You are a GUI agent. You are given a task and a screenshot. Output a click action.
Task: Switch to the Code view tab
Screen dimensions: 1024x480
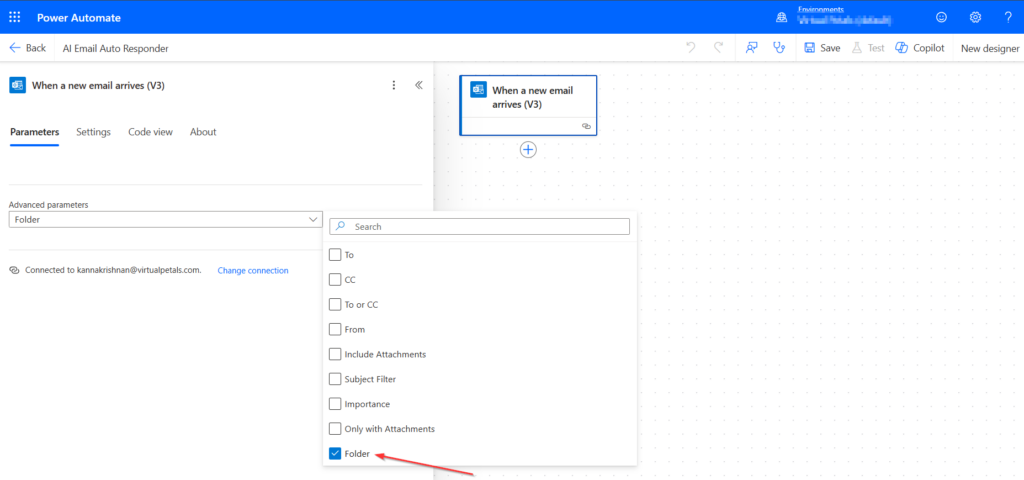[150, 132]
